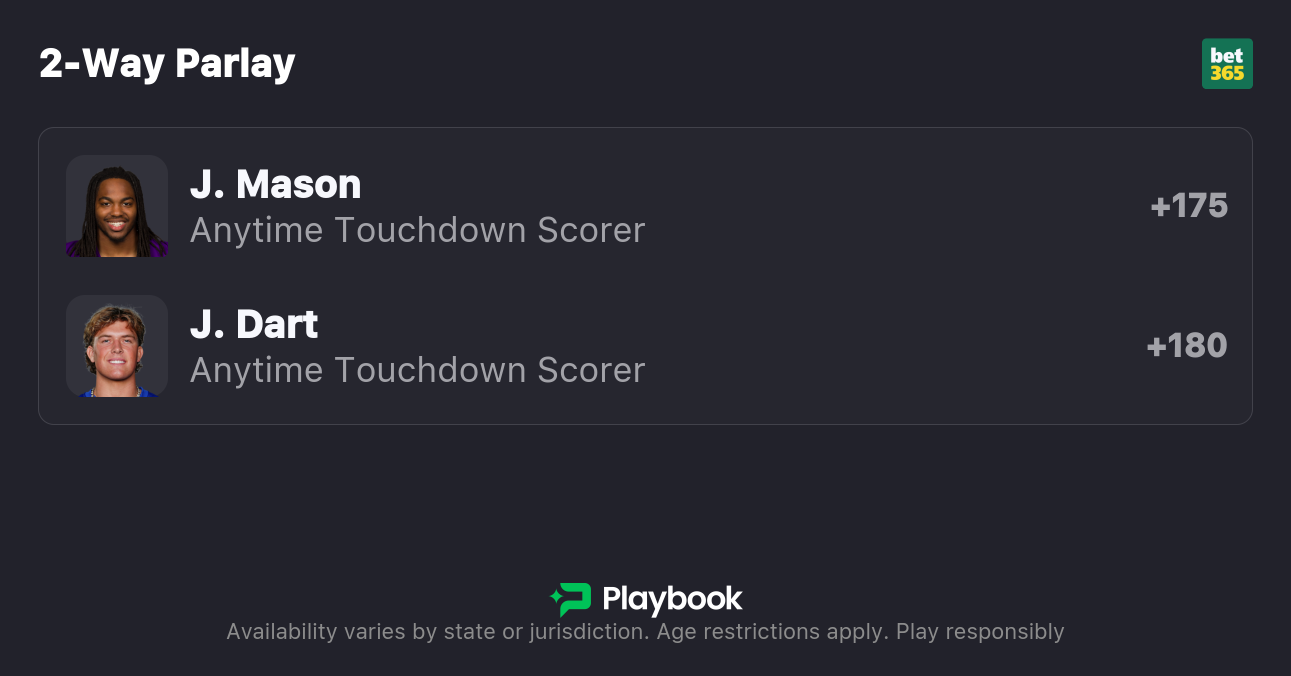The width and height of the screenshot is (1291, 676).
Task: Click the sparkle star on the Playbook logo
Action: click(x=555, y=599)
